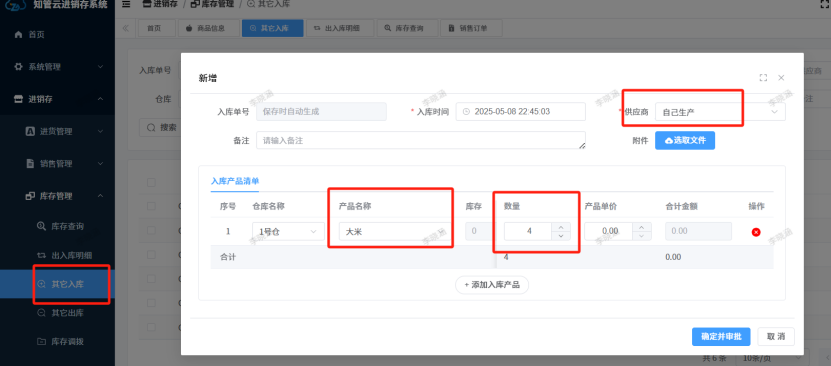The height and width of the screenshot is (366, 831).
Task: Click calendar icon in 入库时间 field
Action: coord(466,112)
